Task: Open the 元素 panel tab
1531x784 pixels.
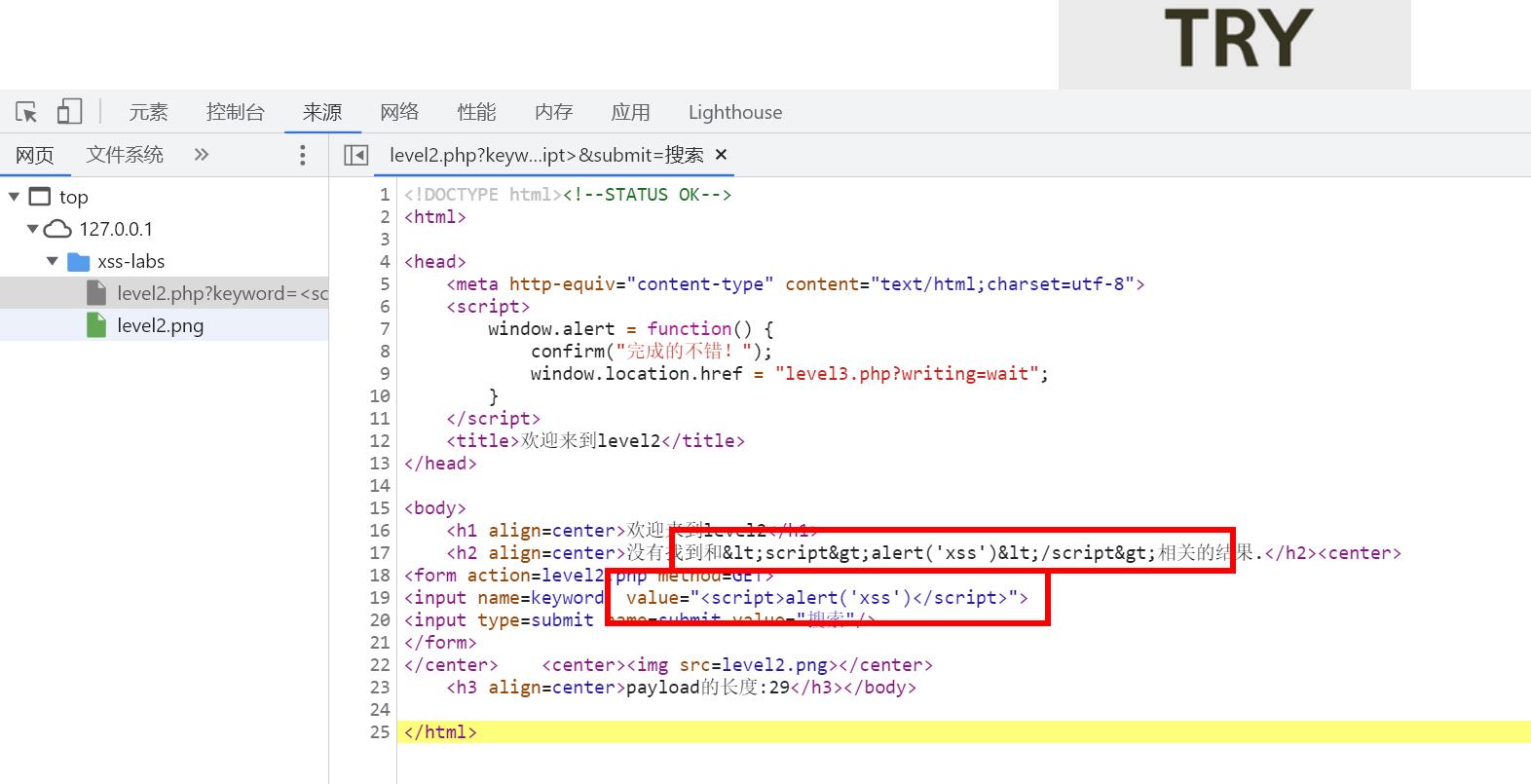Action: [148, 112]
